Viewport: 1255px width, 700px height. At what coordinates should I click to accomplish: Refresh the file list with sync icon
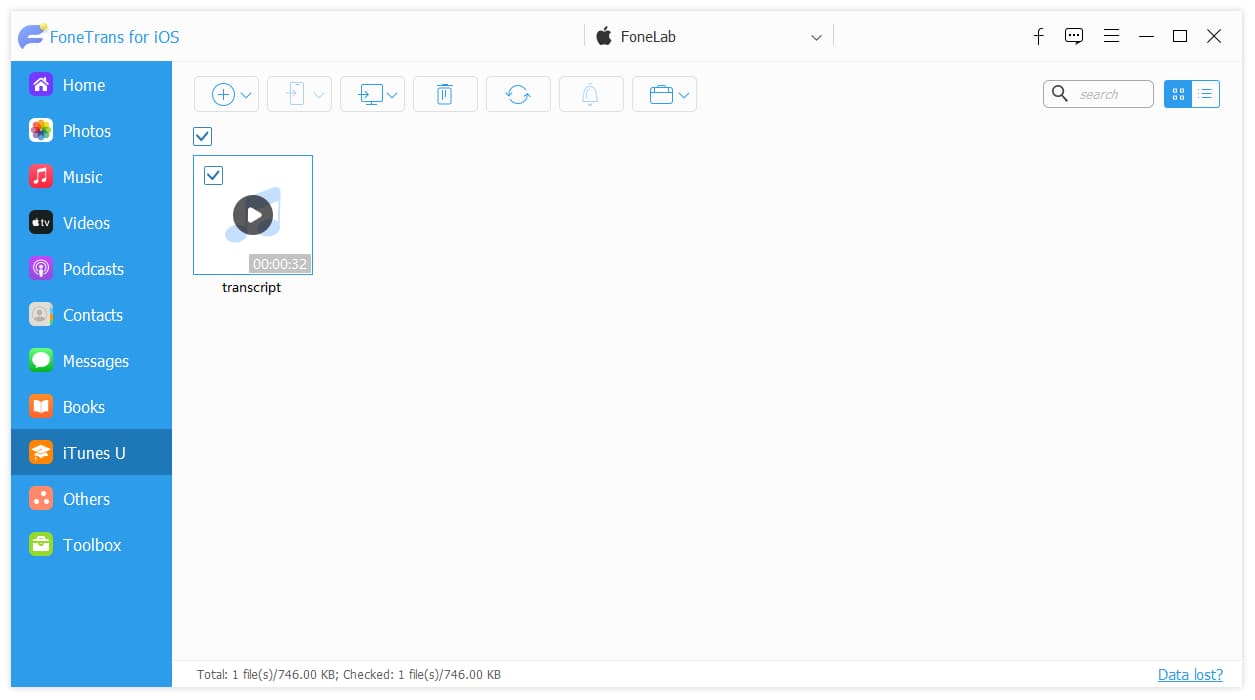tap(518, 94)
